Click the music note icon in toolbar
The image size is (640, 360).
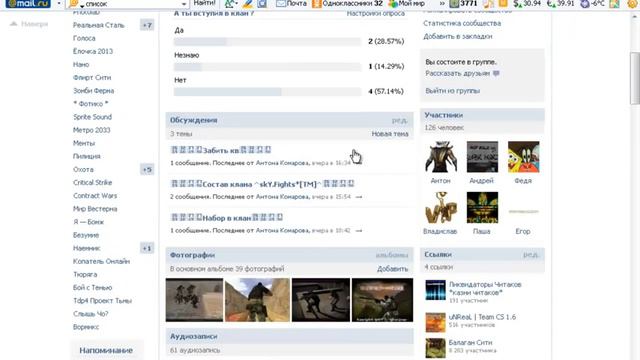(488, 4)
